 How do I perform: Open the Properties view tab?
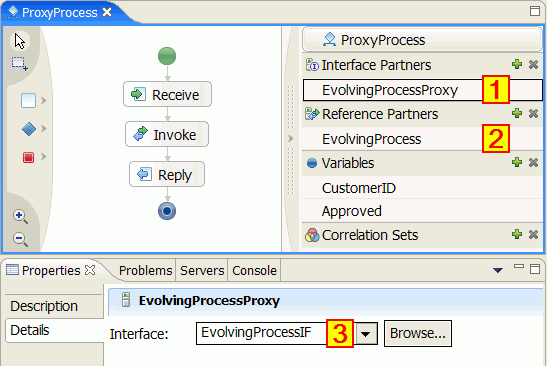click(x=51, y=270)
